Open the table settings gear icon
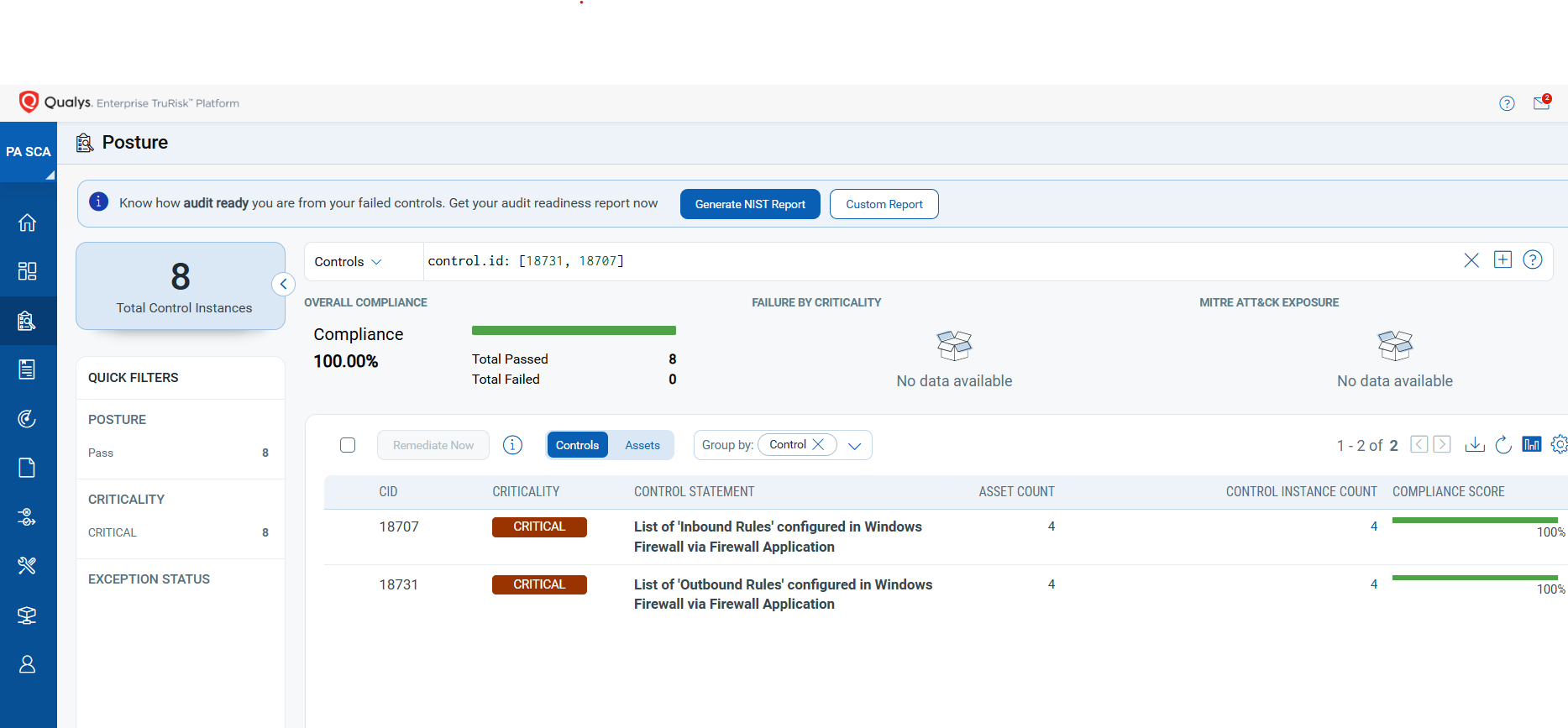 [1559, 445]
